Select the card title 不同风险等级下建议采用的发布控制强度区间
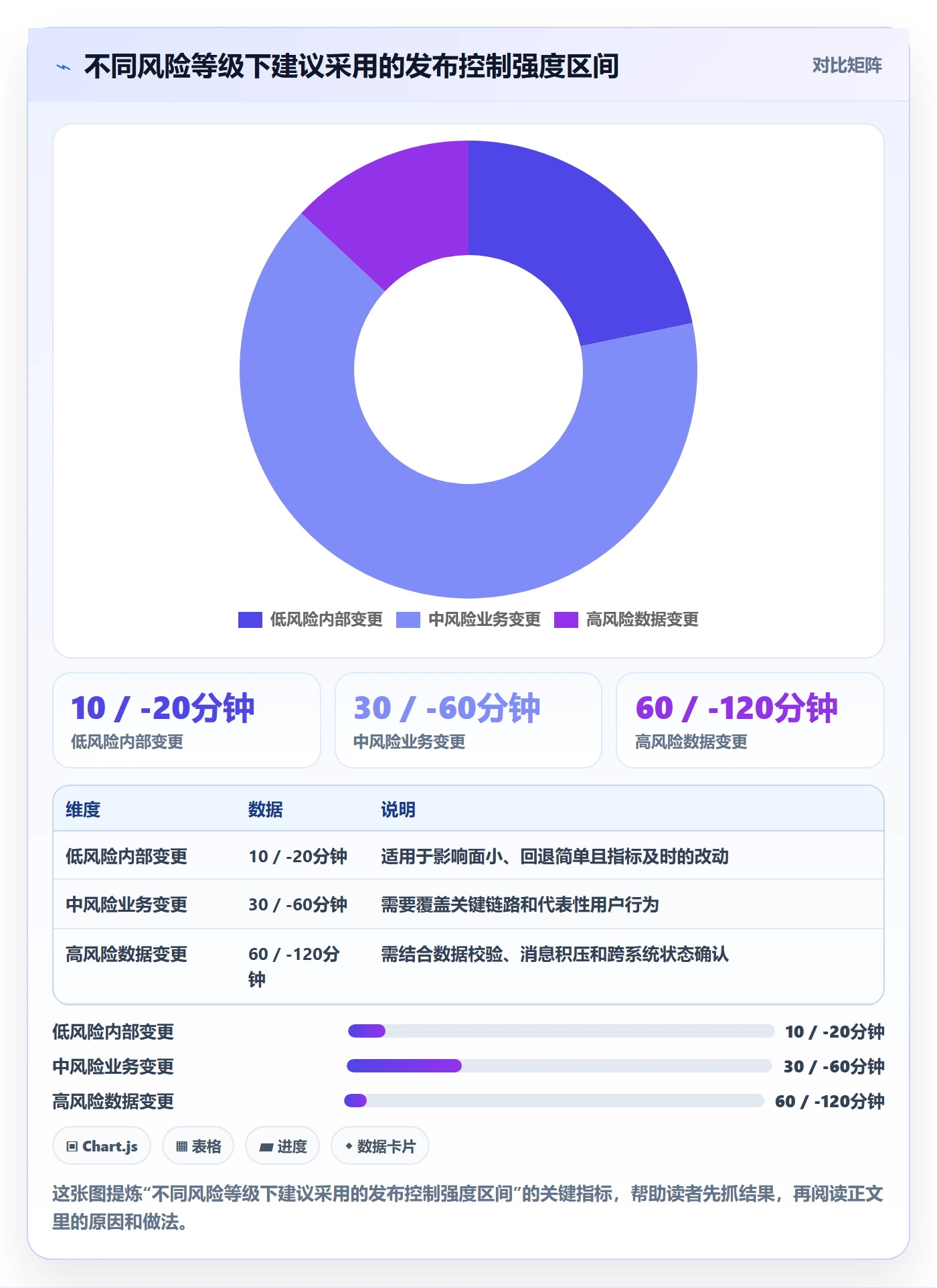This screenshot has width=937, height=1288. point(351,66)
